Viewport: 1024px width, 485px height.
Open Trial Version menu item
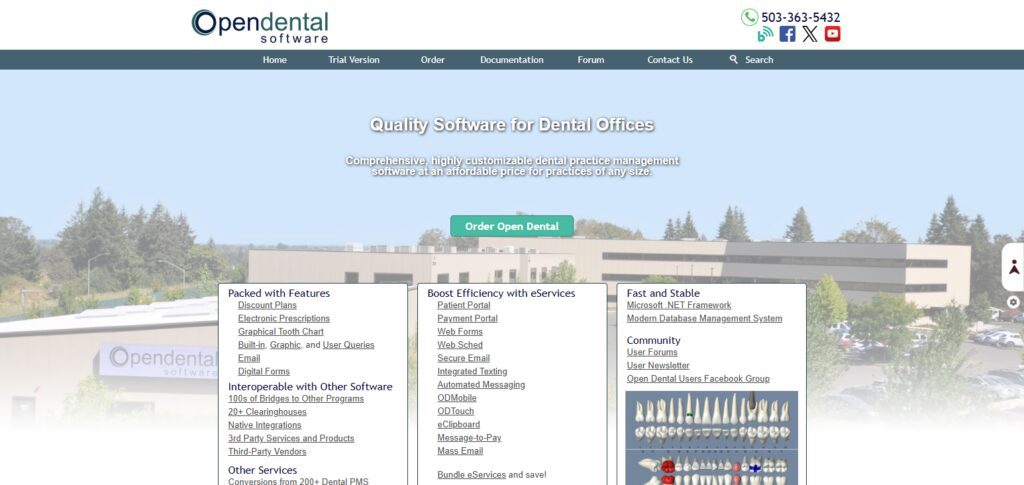point(354,59)
